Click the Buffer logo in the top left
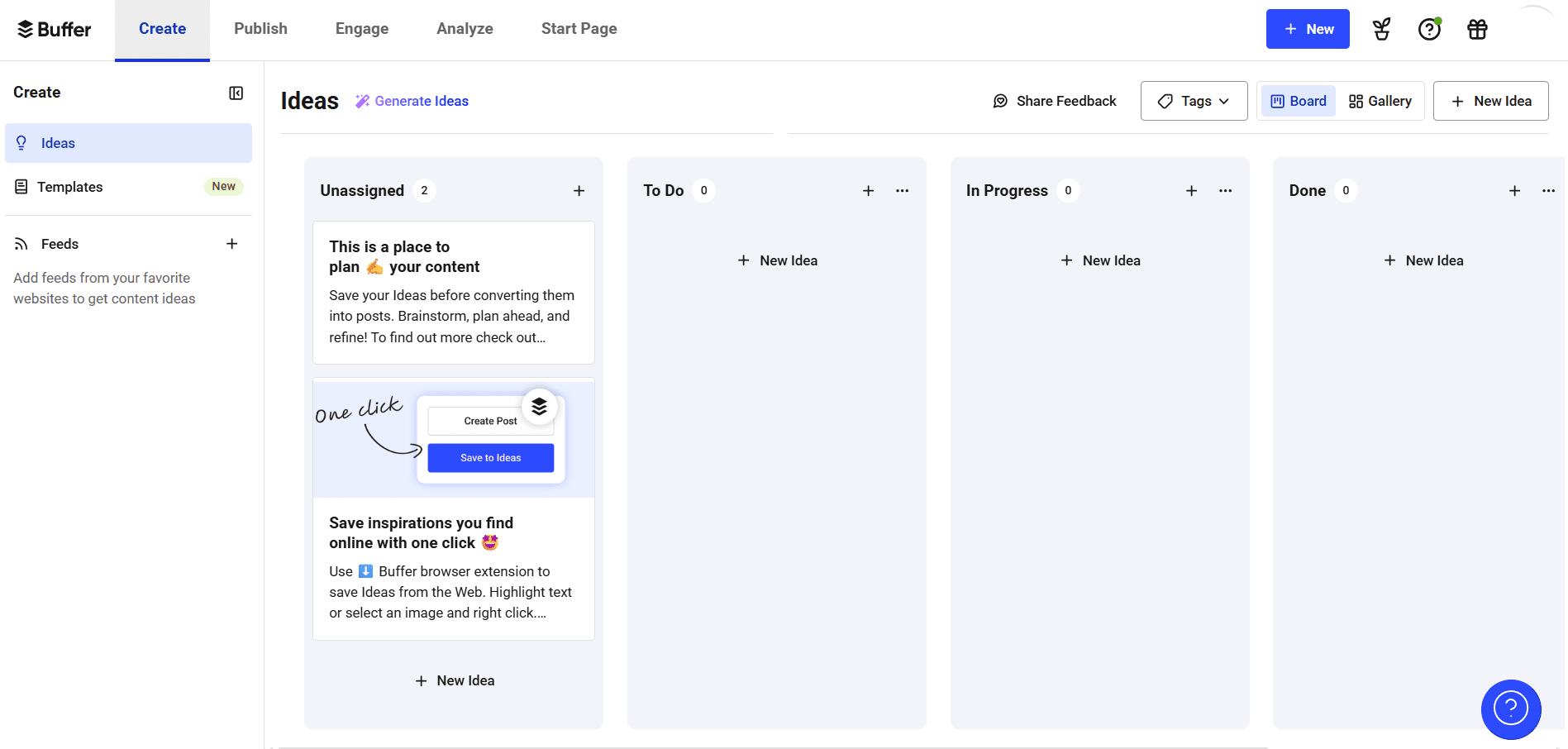1568x749 pixels. click(53, 29)
